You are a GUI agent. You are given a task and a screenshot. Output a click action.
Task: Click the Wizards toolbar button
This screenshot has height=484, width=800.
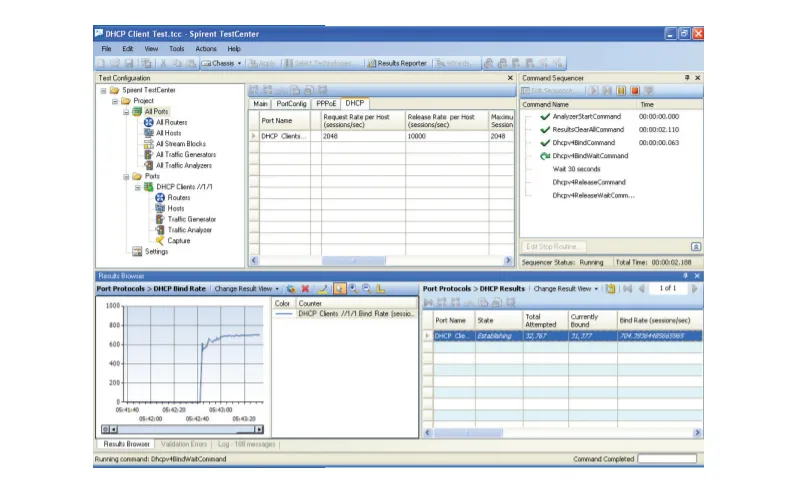(454, 63)
